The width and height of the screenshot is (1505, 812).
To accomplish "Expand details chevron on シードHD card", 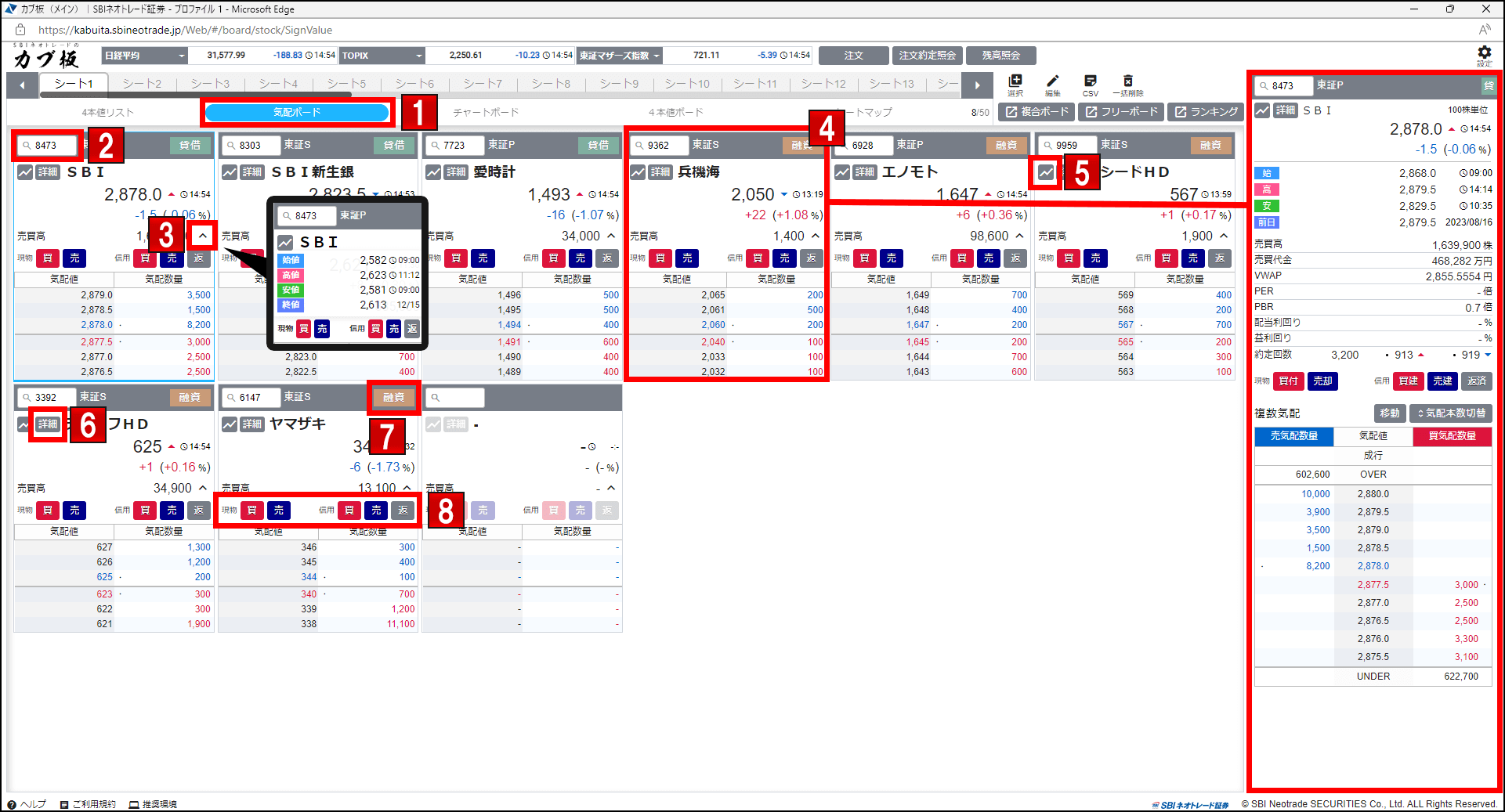I will point(1224,236).
